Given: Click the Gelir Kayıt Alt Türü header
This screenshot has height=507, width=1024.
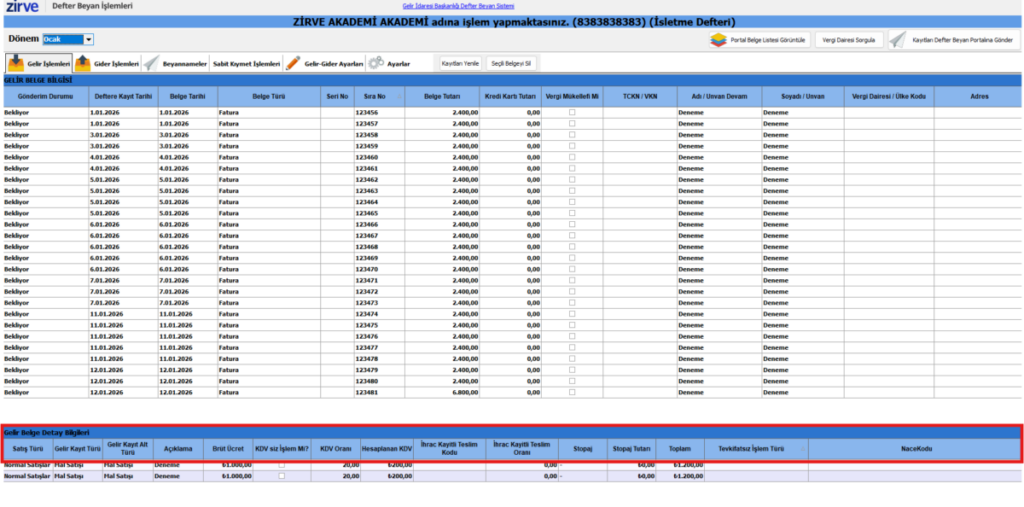Looking at the screenshot, I should 127,449.
